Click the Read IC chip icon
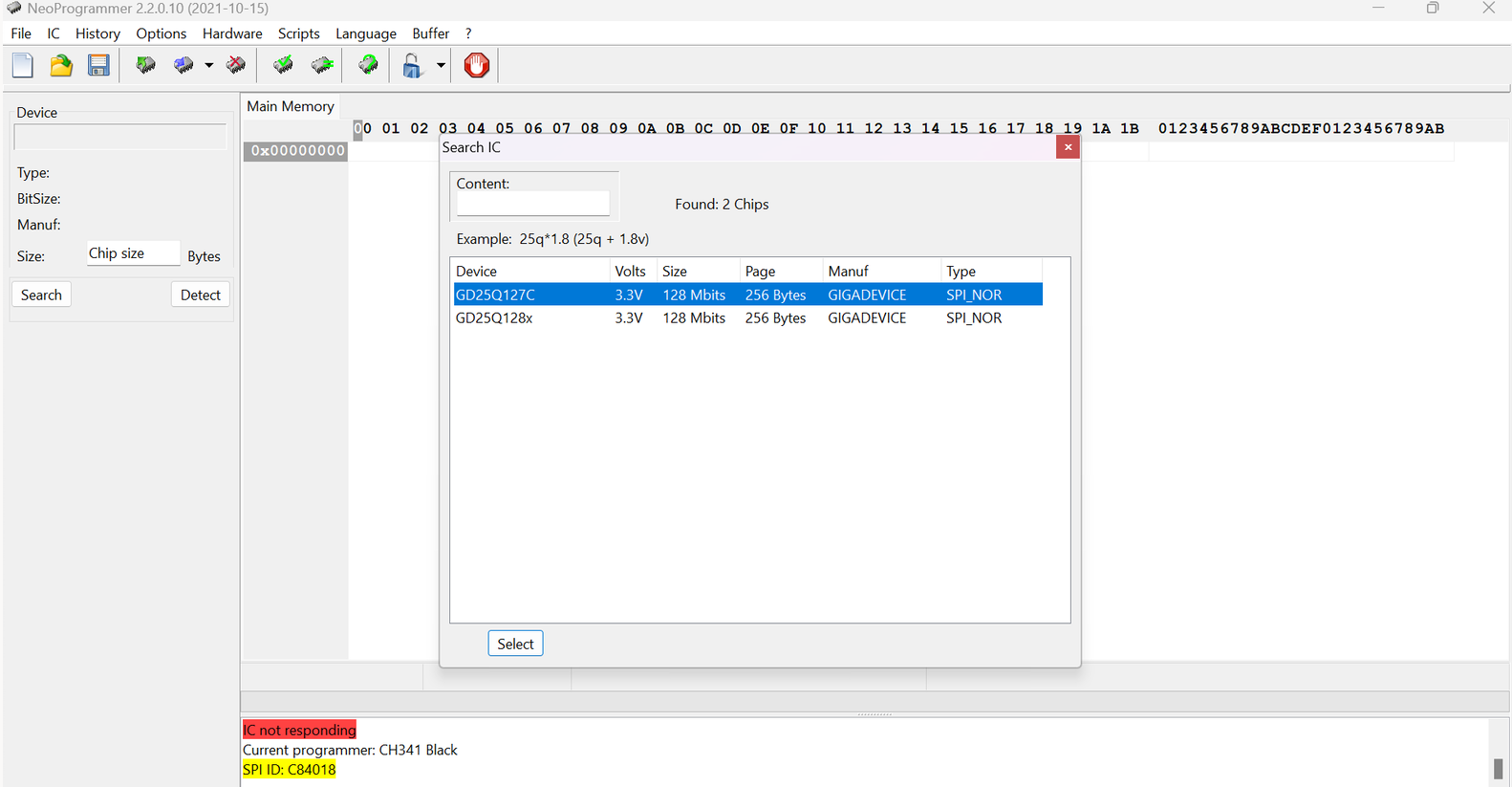The height and width of the screenshot is (787, 1512). pyautogui.click(x=145, y=66)
